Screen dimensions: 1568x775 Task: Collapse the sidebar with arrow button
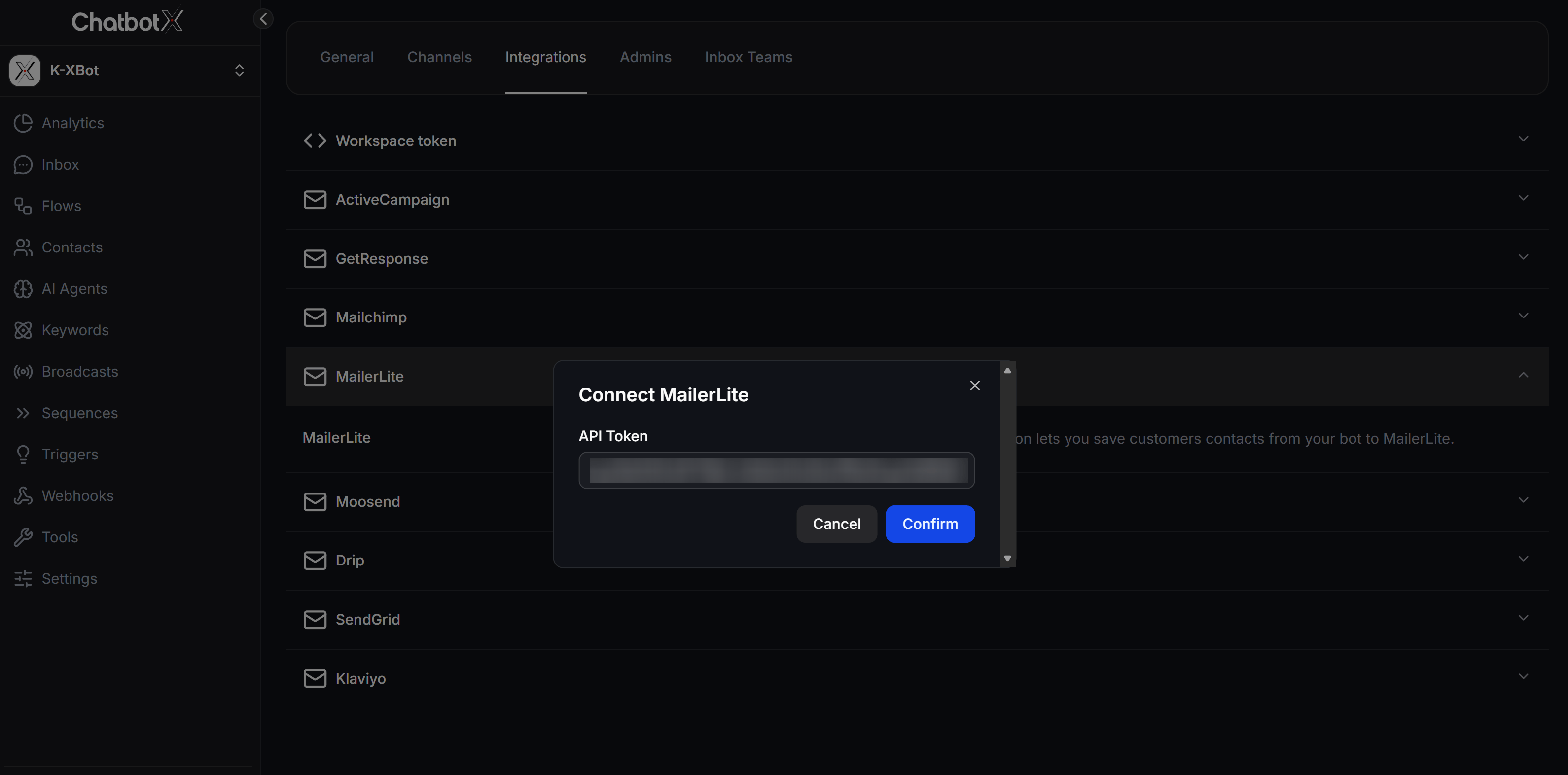[x=263, y=19]
